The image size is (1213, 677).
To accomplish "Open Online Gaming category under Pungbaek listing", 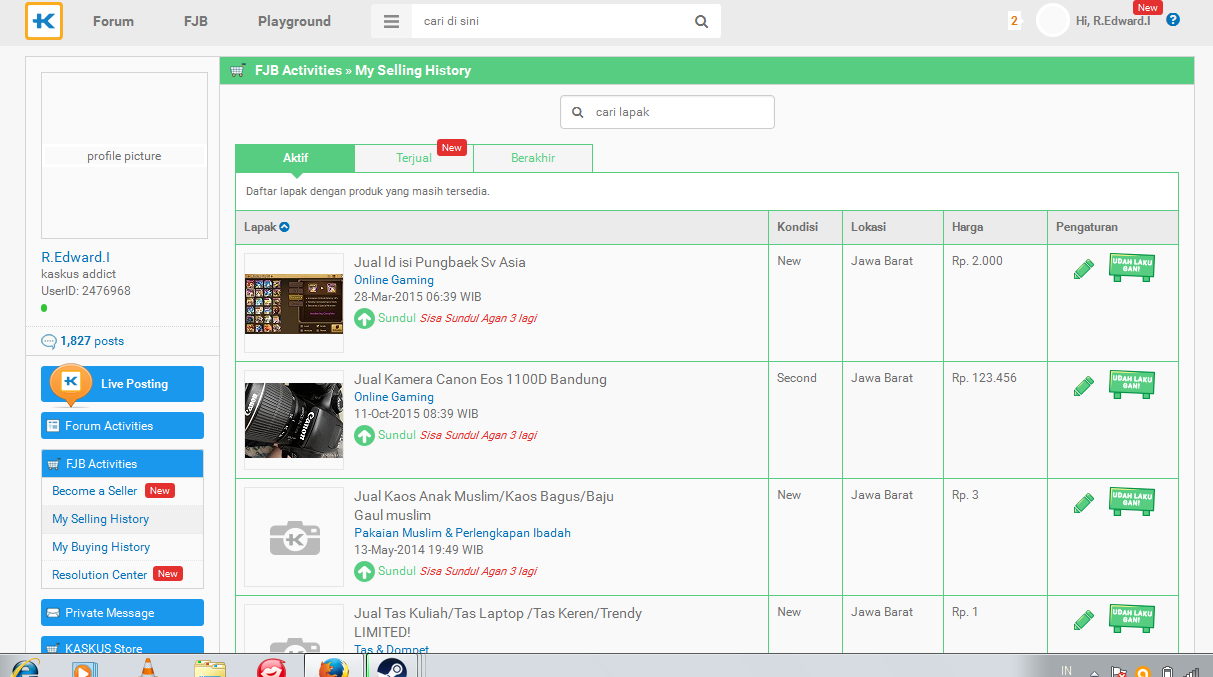I will click(x=394, y=280).
